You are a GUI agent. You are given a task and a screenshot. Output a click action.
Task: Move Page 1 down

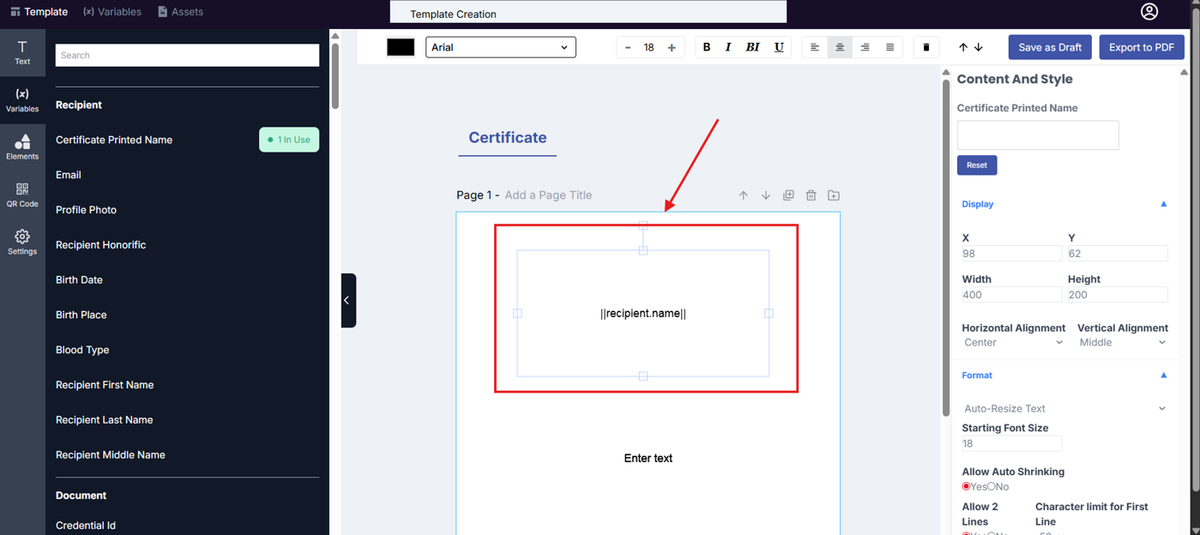[766, 195]
